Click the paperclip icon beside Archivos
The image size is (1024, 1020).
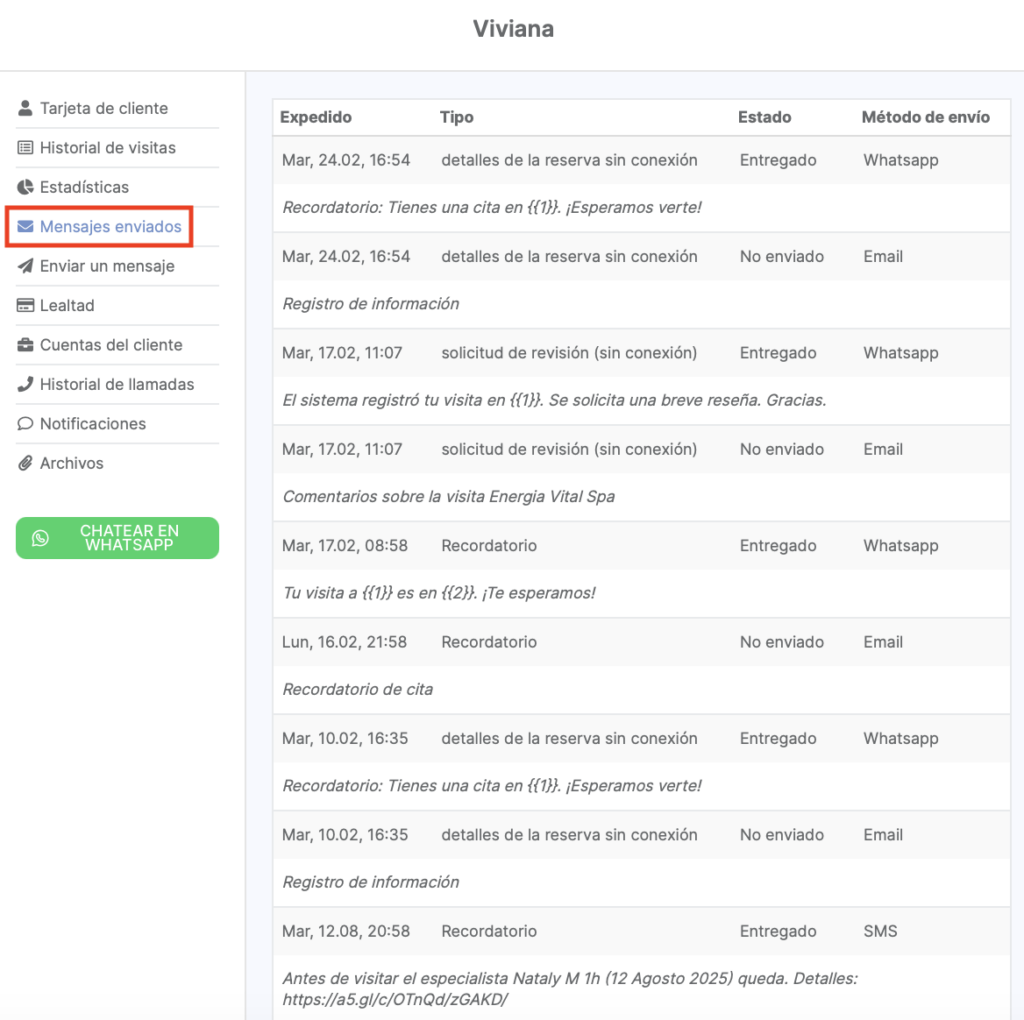(x=25, y=463)
